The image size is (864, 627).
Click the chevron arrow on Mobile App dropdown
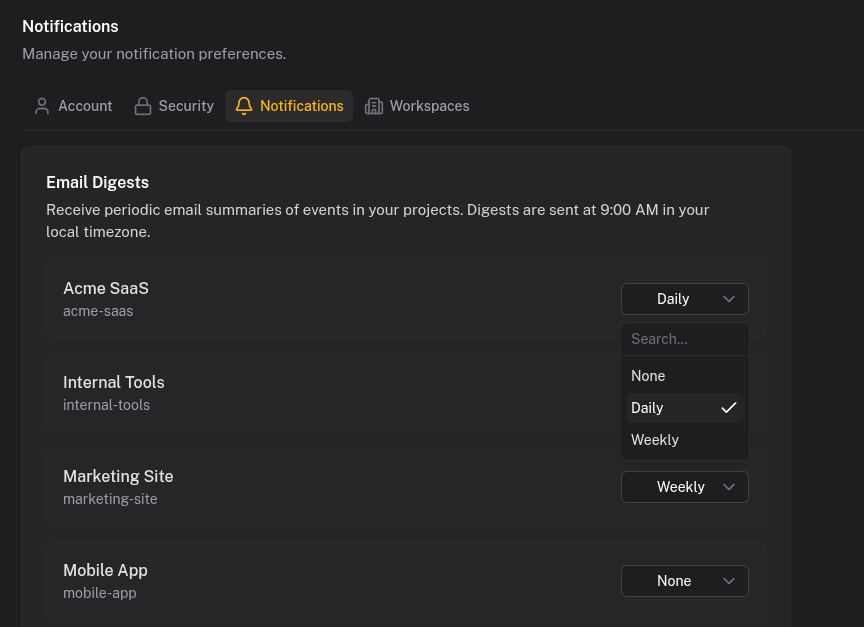click(x=729, y=581)
